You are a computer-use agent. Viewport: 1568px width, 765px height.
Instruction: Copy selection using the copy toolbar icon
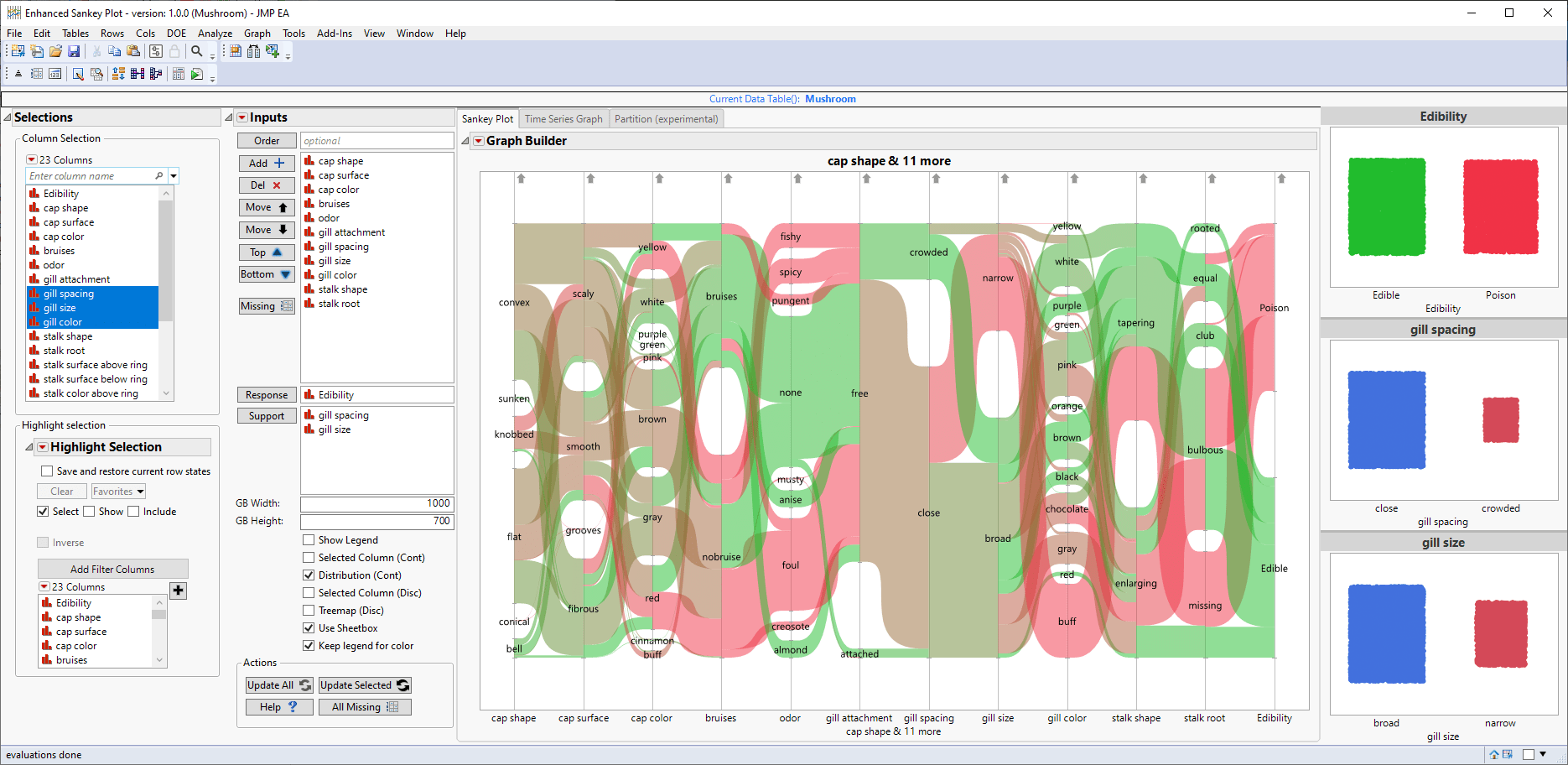(x=114, y=50)
